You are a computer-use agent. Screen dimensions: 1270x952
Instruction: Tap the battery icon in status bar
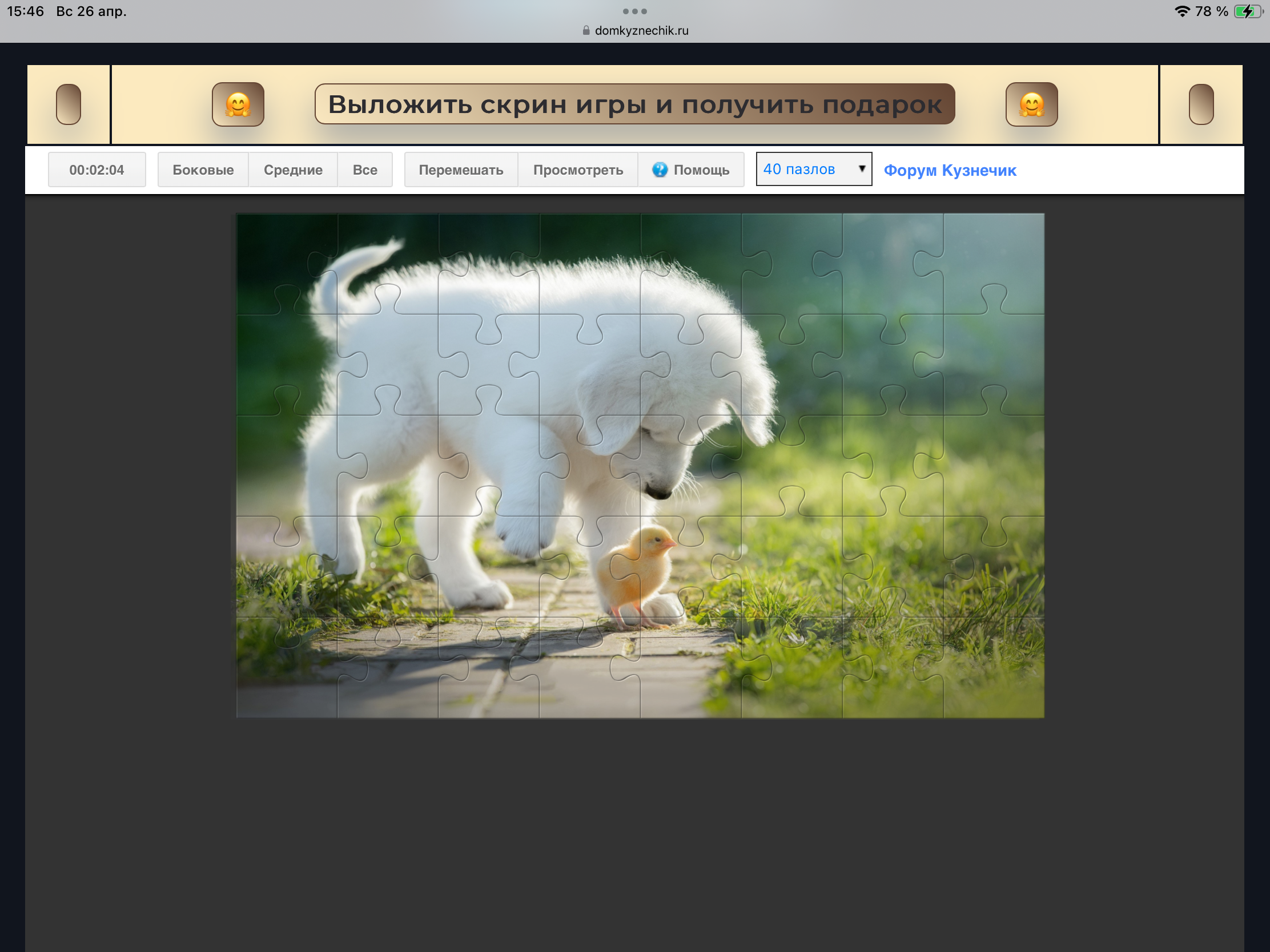(1248, 11)
